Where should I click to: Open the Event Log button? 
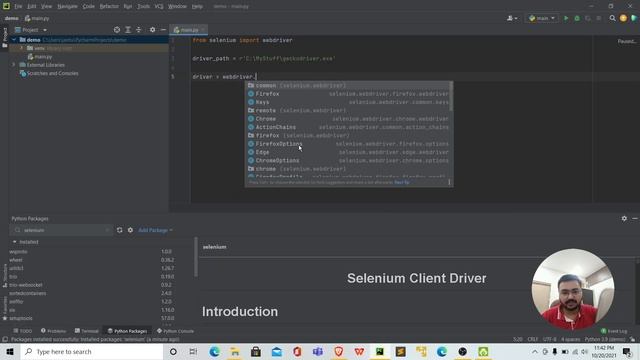point(614,331)
